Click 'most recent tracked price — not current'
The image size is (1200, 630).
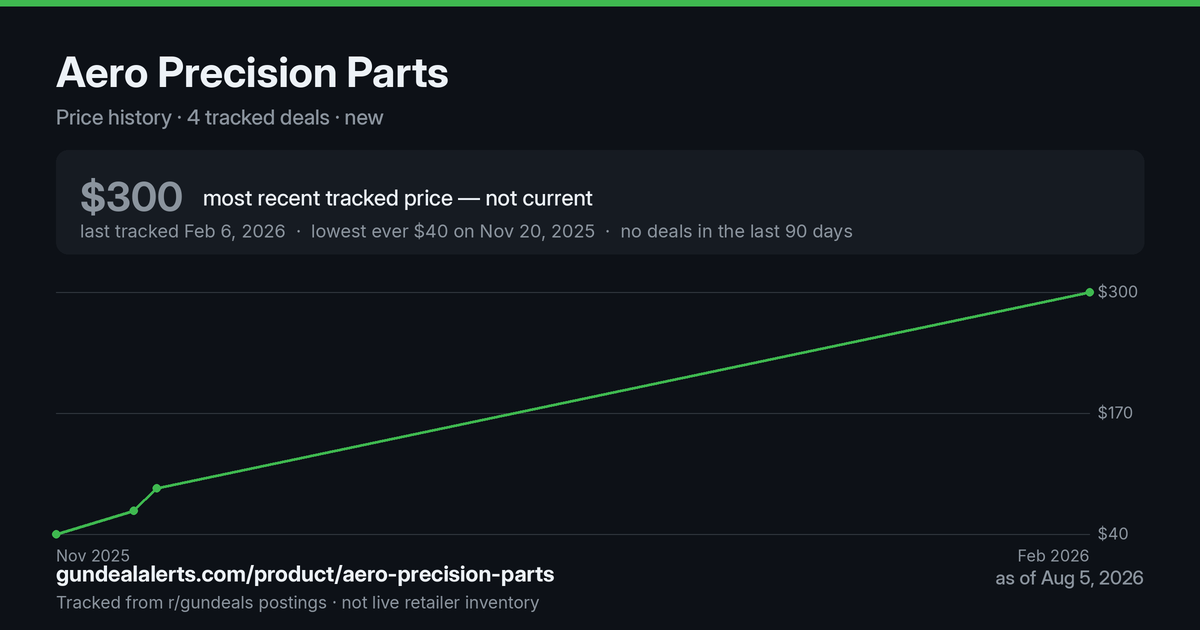coord(398,198)
